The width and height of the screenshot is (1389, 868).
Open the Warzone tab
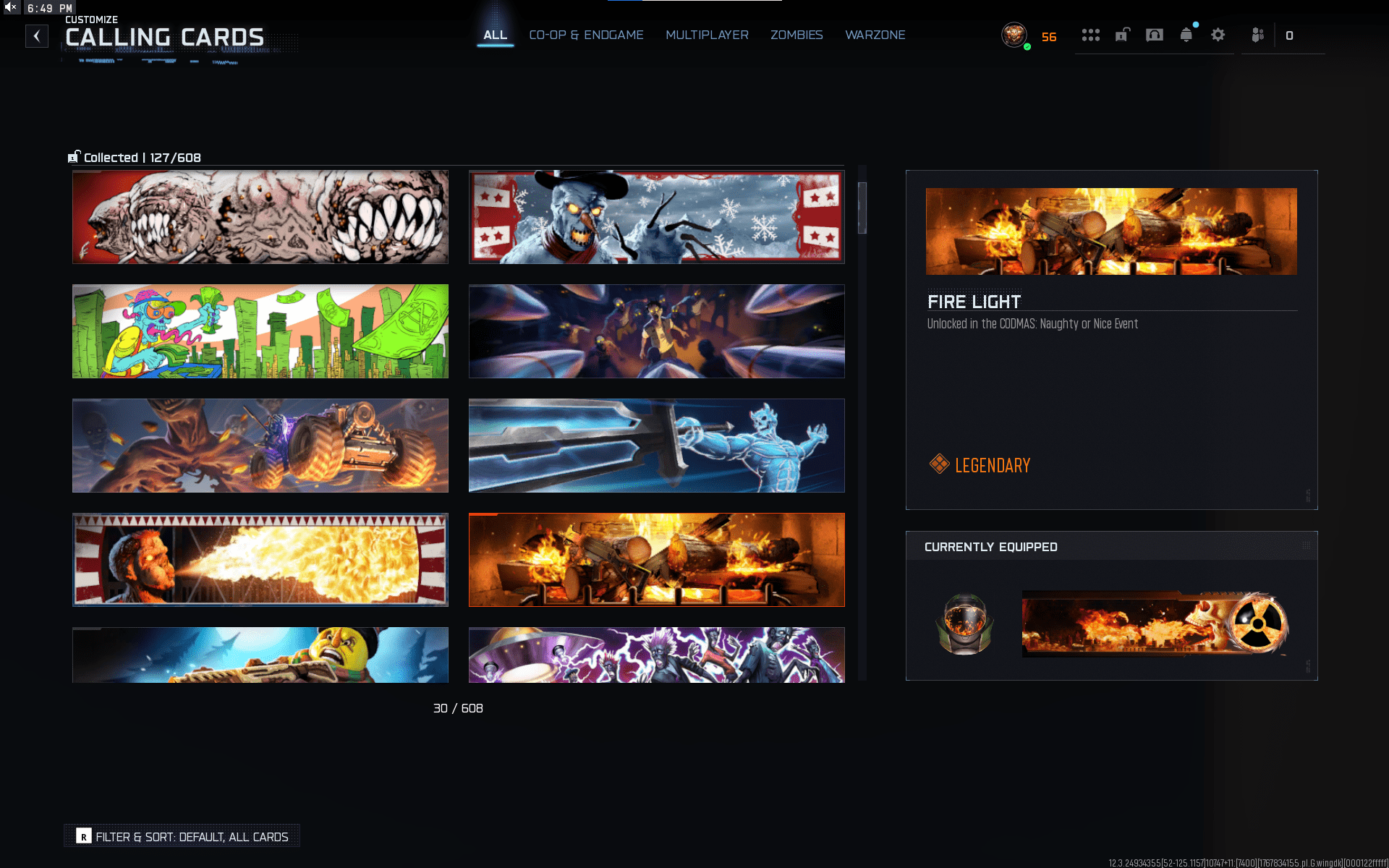coord(875,35)
